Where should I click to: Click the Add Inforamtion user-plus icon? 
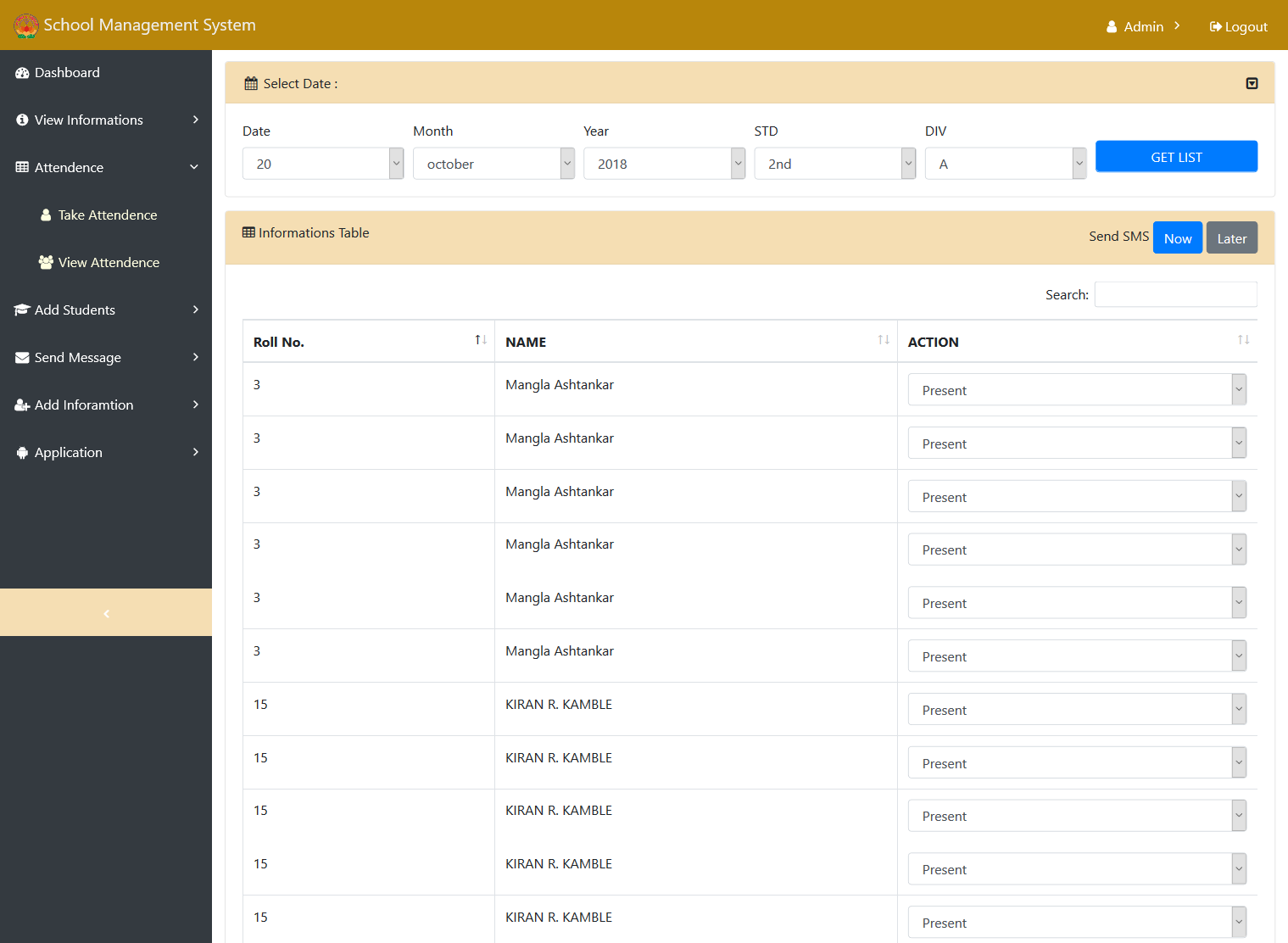pos(22,405)
